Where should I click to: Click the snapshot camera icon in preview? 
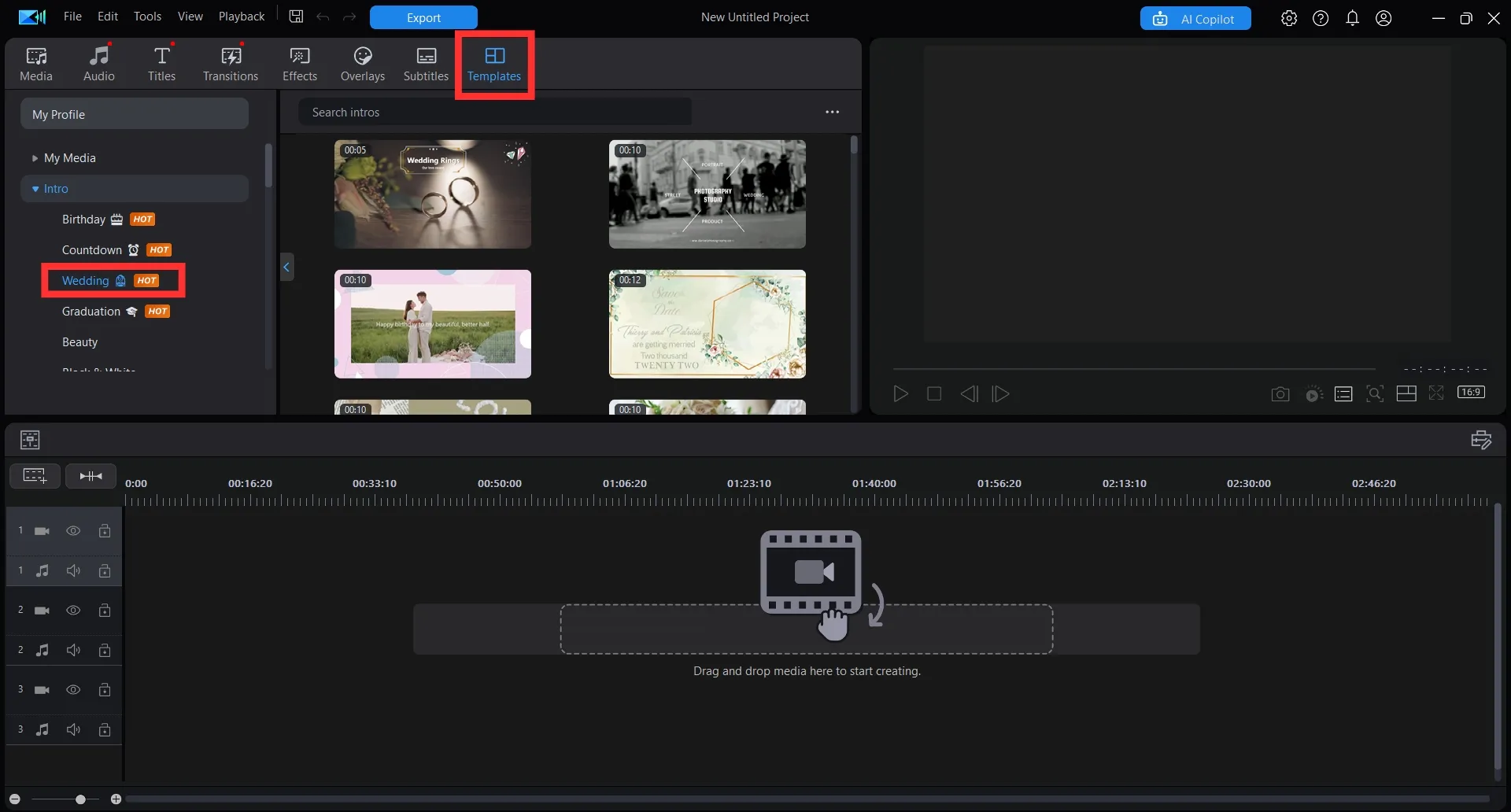pos(1280,394)
